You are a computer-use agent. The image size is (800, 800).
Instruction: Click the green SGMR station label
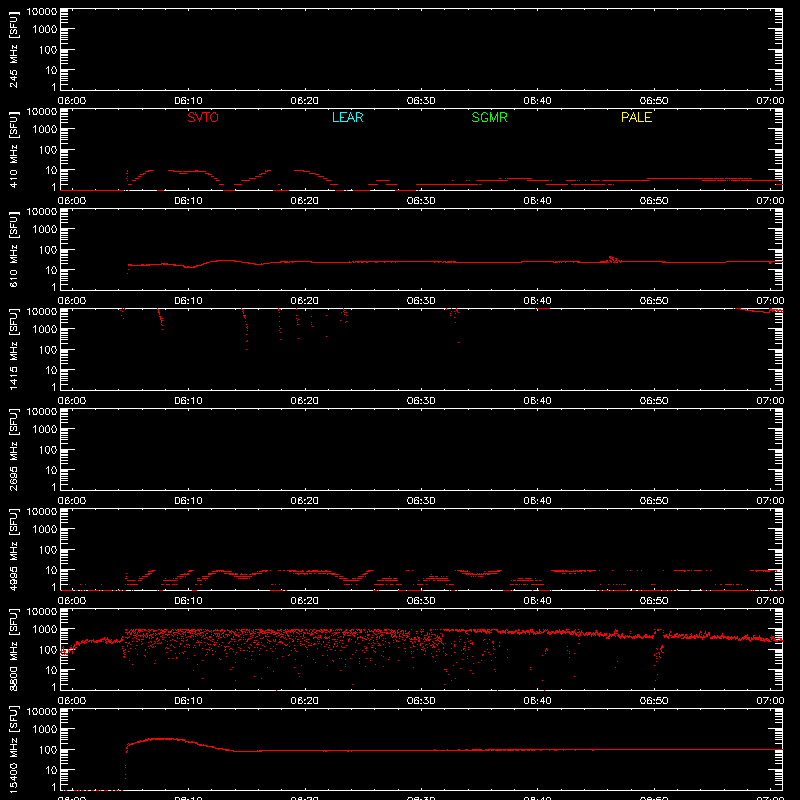(x=489, y=117)
